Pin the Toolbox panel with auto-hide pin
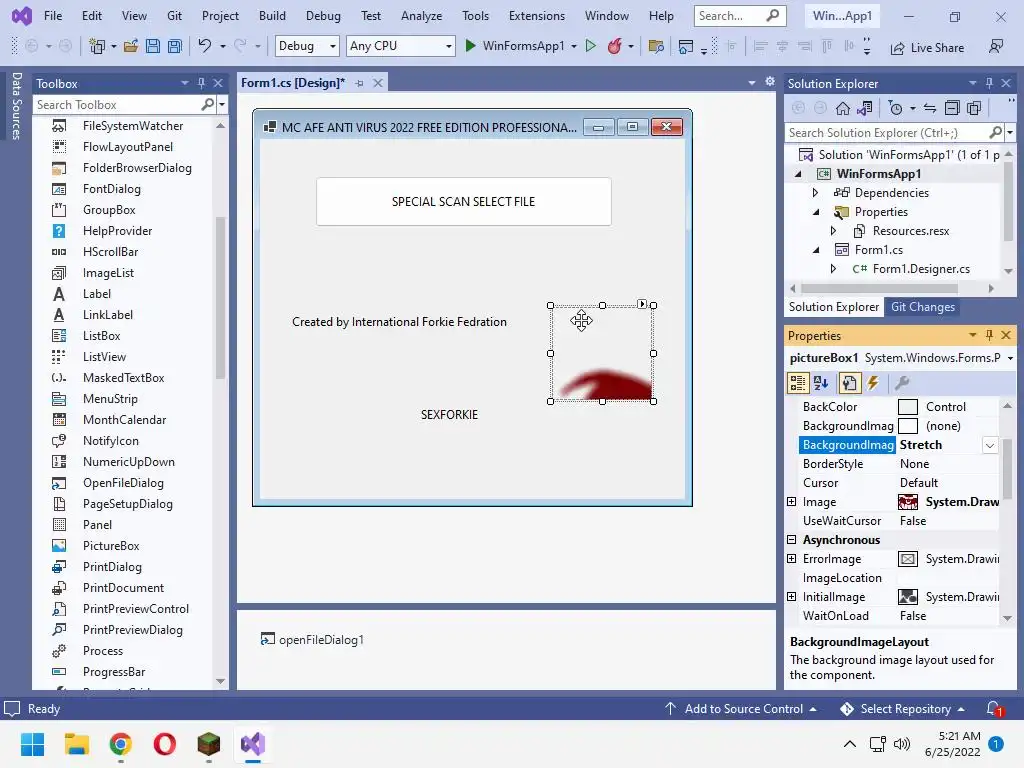 point(201,83)
